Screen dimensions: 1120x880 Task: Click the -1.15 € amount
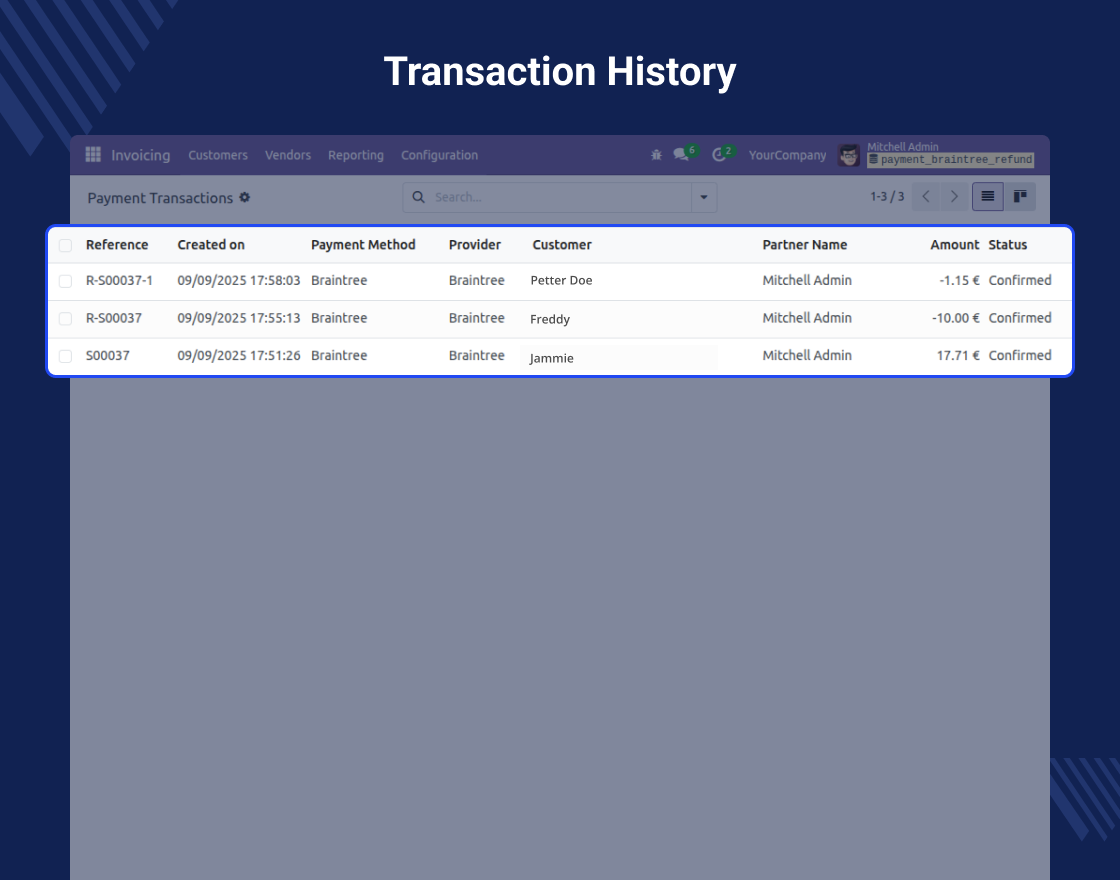click(x=959, y=281)
